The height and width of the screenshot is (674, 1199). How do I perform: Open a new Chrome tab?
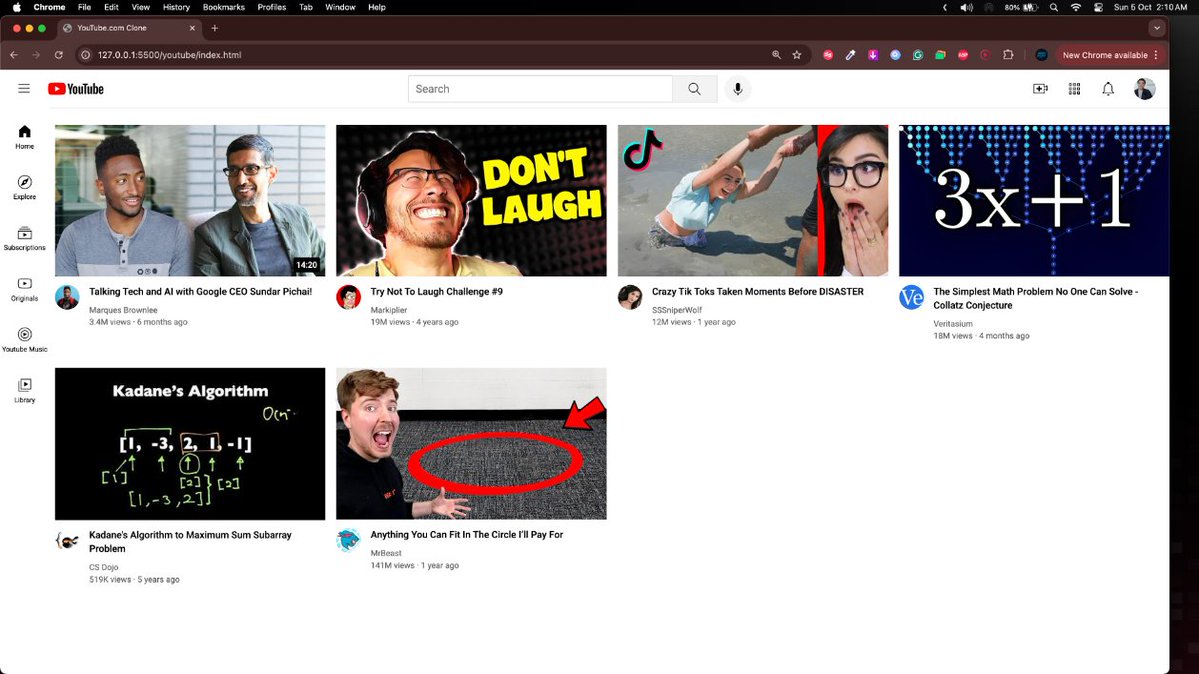click(x=215, y=28)
